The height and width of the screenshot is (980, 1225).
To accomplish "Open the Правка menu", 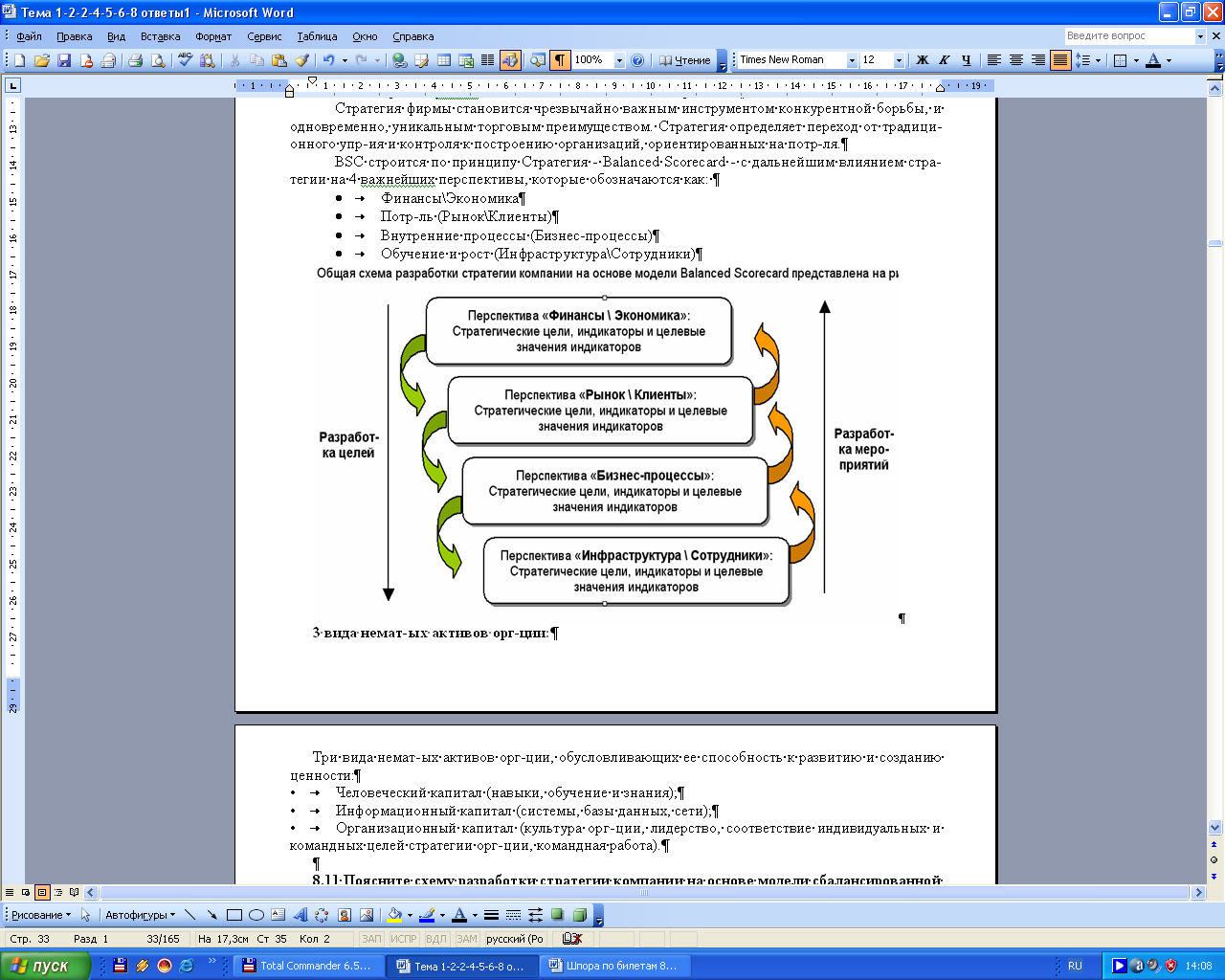I will click(x=74, y=36).
